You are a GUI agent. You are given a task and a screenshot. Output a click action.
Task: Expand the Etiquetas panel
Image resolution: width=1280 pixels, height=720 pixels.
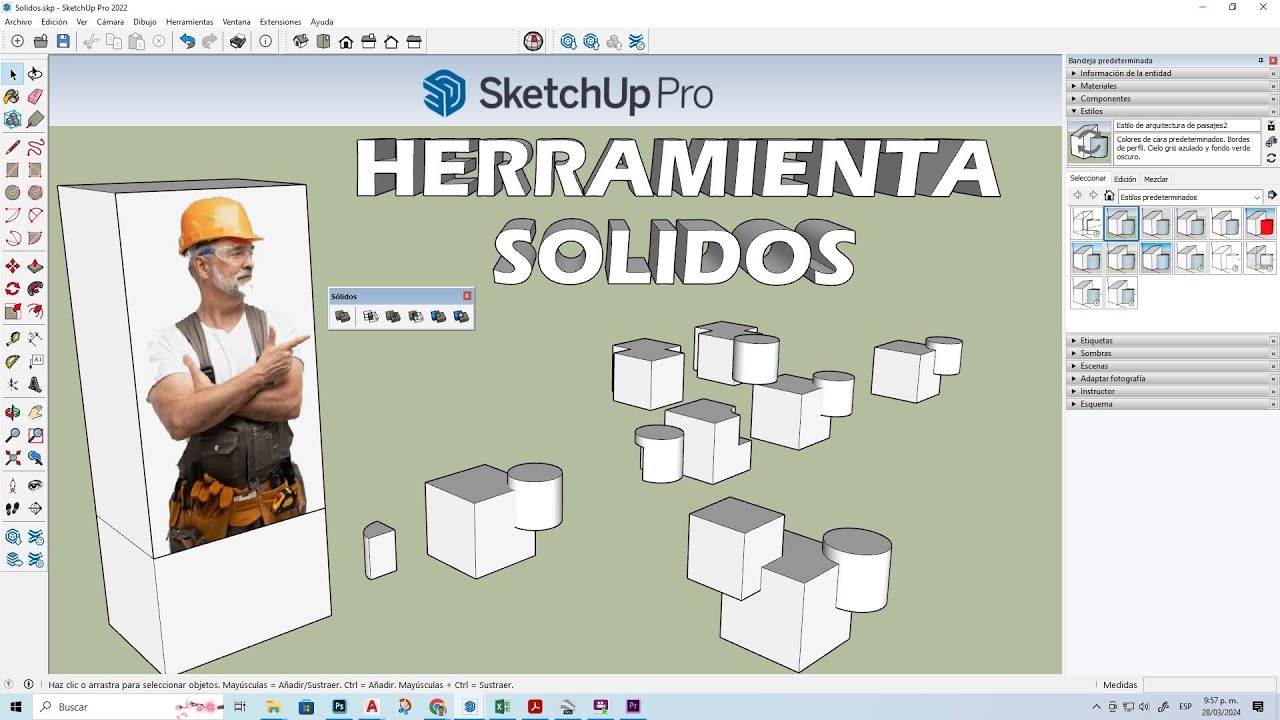coord(1171,341)
